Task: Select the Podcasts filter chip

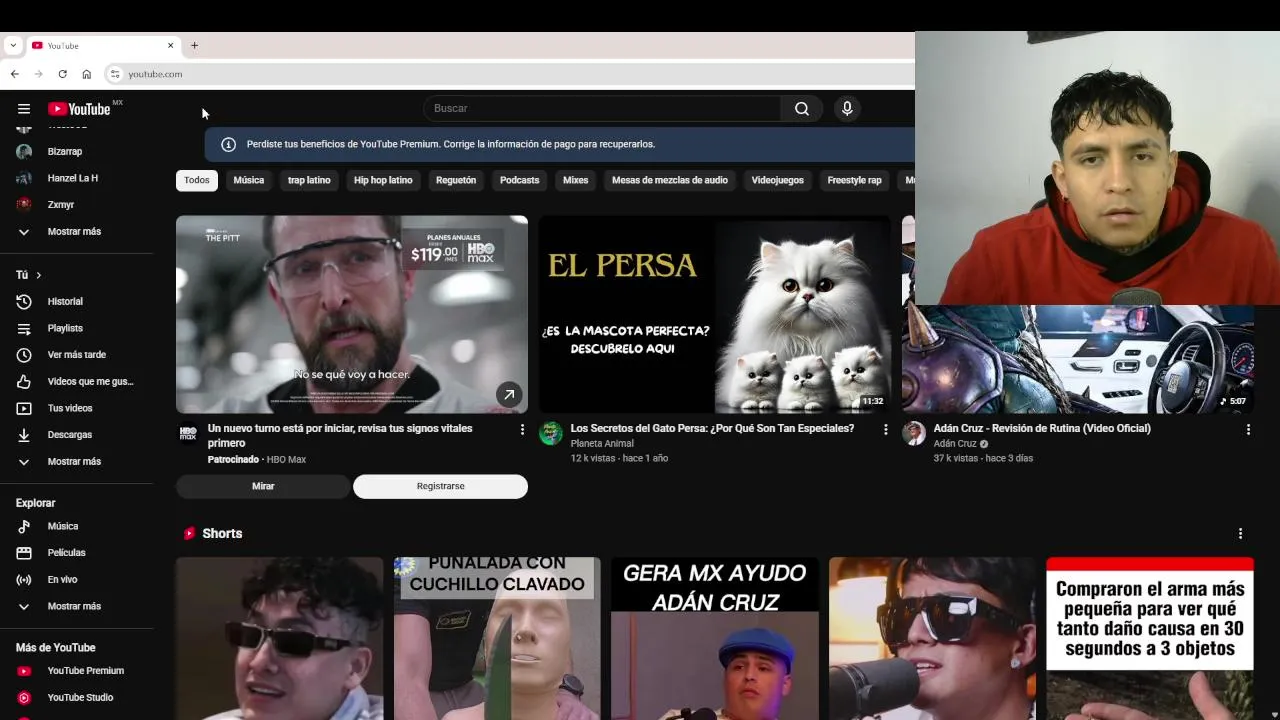Action: [519, 180]
